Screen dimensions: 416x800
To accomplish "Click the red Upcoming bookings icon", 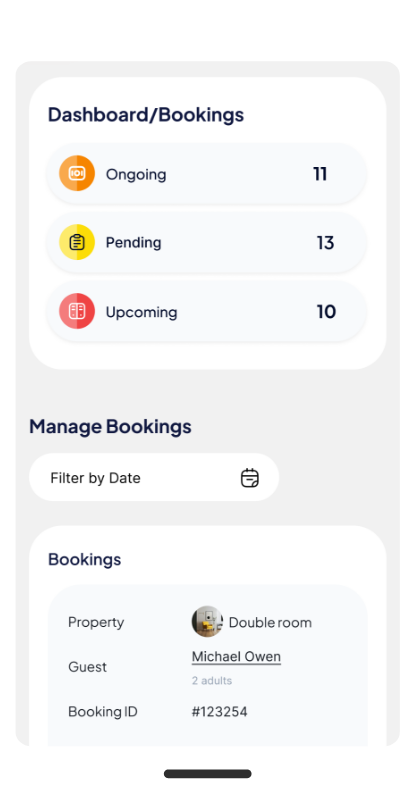I will pyautogui.click(x=77, y=311).
